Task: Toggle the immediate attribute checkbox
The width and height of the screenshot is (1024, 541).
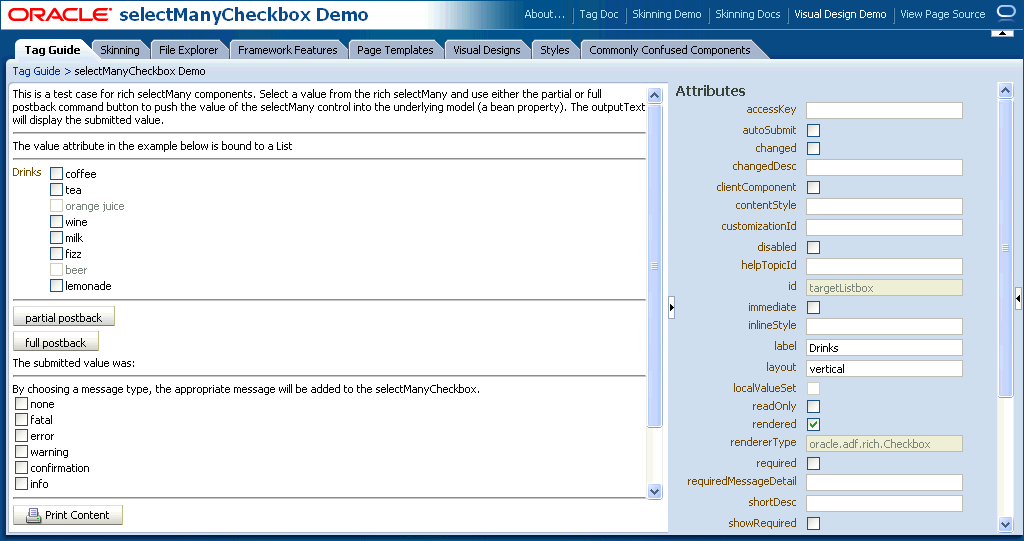Action: coord(814,308)
